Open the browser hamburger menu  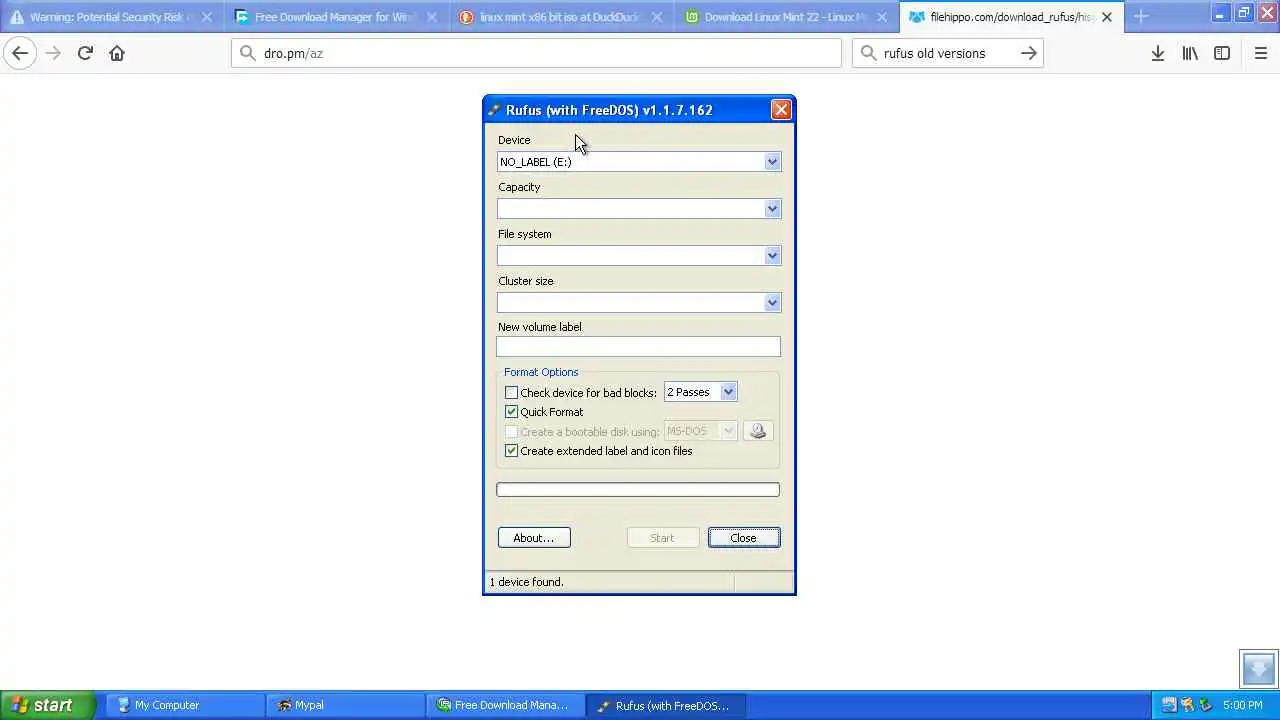pos(1260,53)
